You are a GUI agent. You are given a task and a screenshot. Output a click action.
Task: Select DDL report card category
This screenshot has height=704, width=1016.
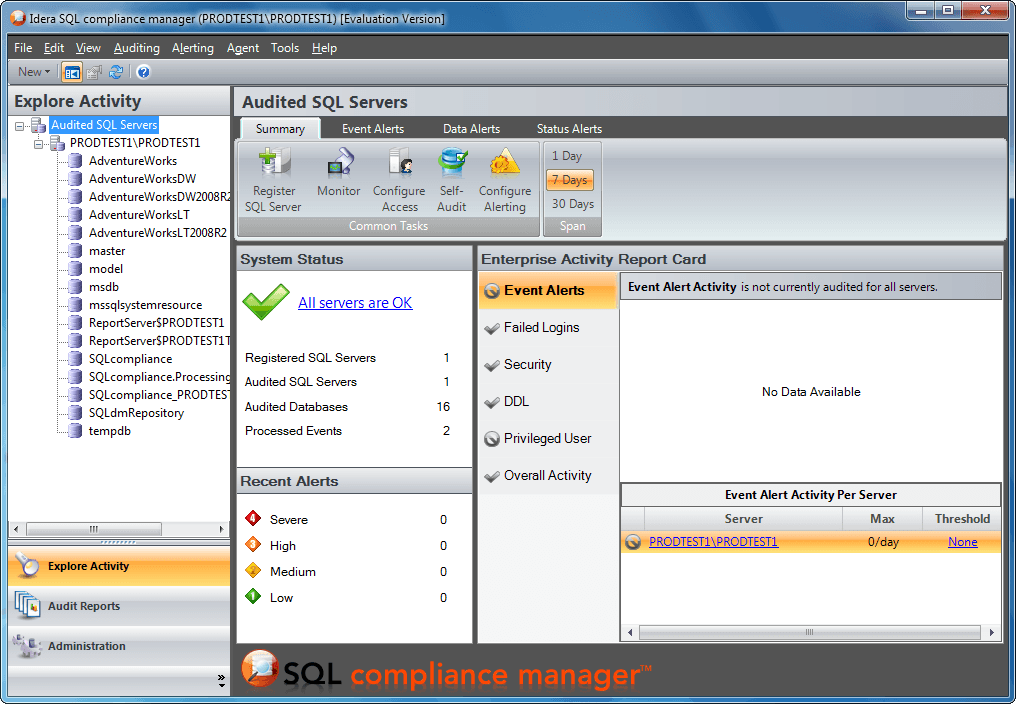tap(549, 401)
